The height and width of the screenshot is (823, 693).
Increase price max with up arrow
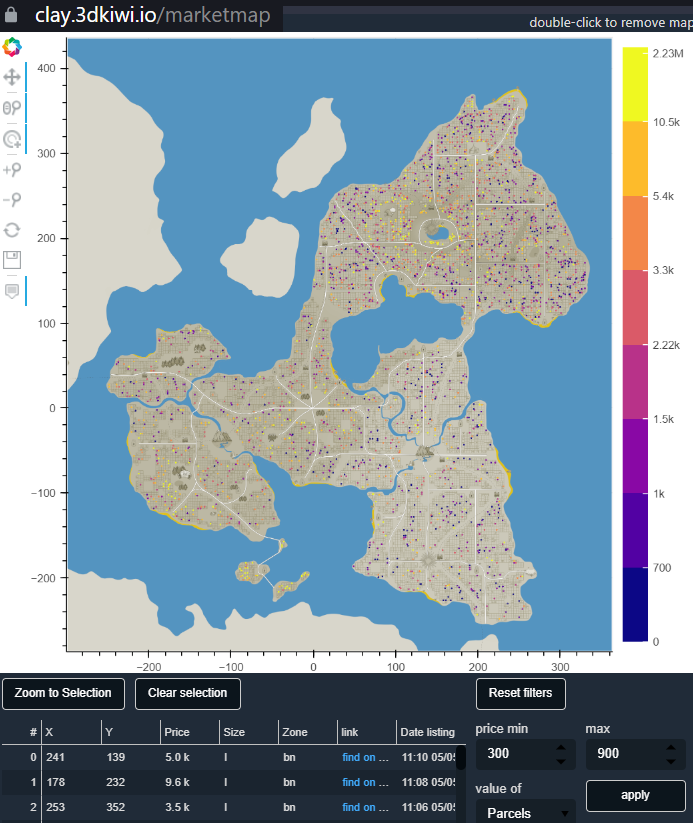[x=671, y=747]
